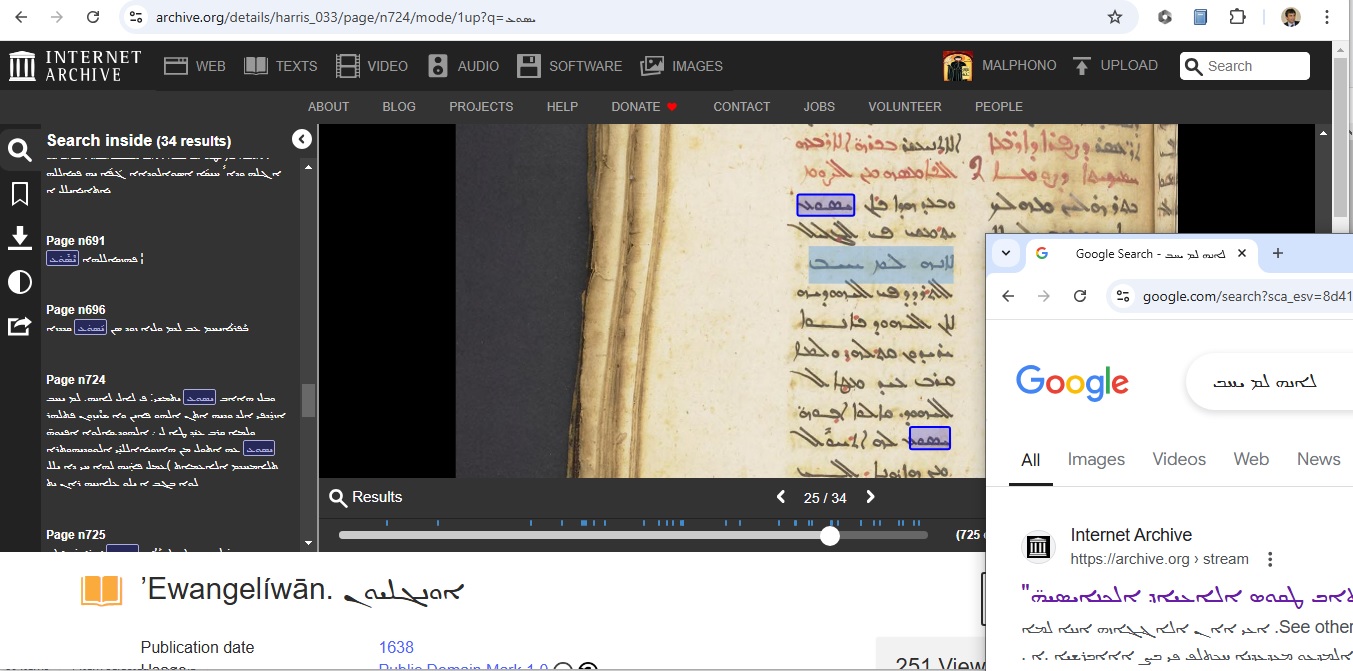Viewport: 1353px width, 671px height.
Task: Bookmark this page with the star icon
Action: pyautogui.click(x=1115, y=17)
